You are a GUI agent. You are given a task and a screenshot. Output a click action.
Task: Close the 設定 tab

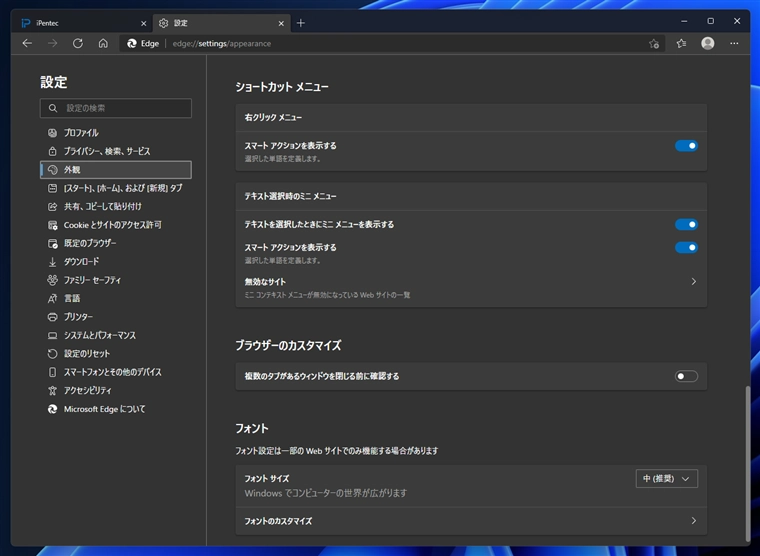point(281,23)
